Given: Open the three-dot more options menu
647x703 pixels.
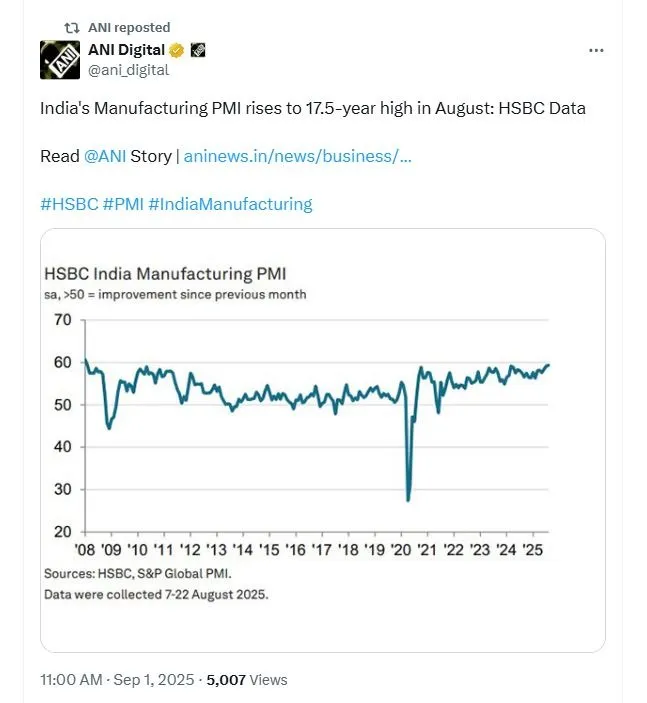Looking at the screenshot, I should (x=596, y=50).
